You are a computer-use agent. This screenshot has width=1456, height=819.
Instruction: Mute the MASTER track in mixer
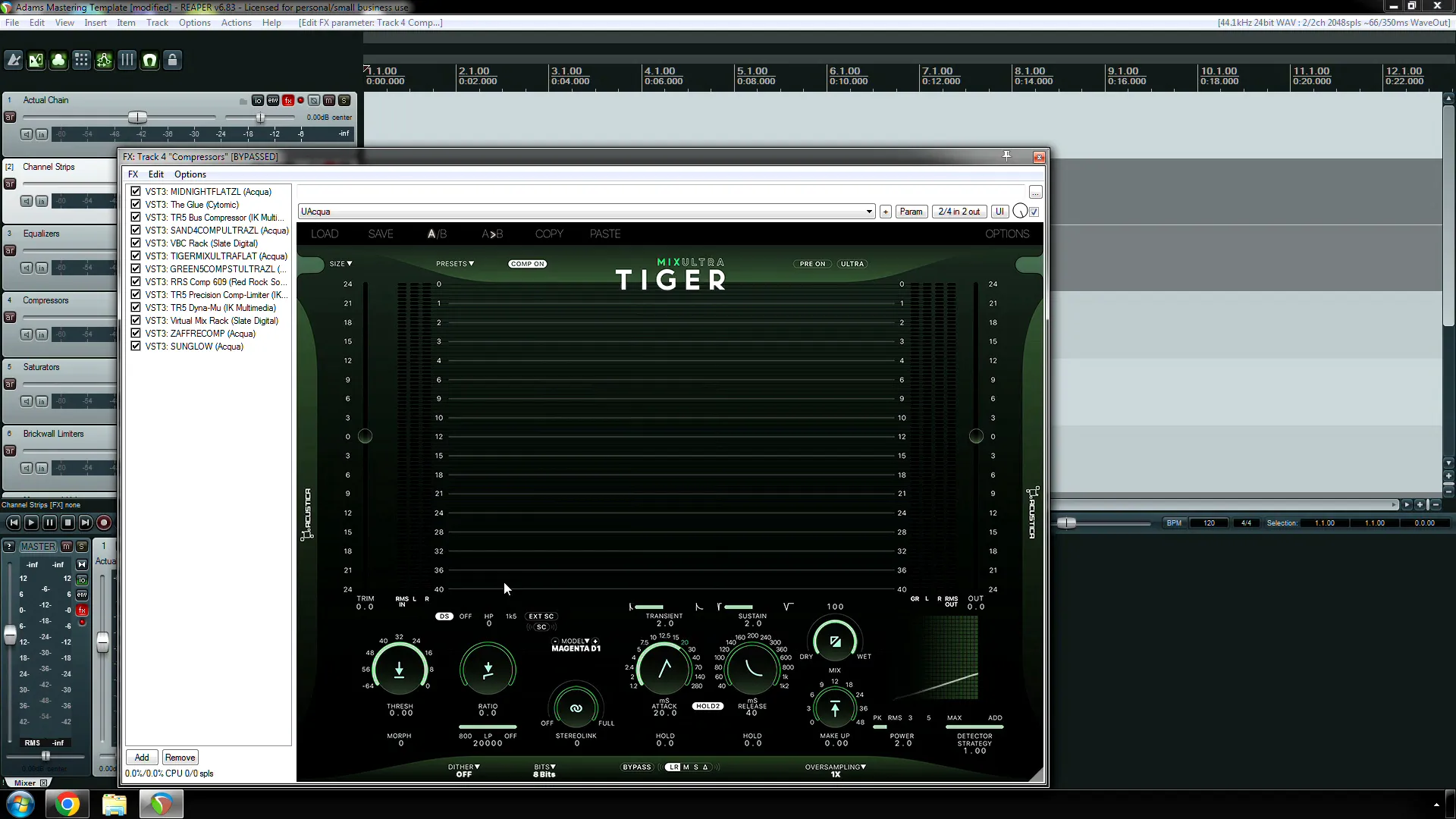[x=67, y=546]
